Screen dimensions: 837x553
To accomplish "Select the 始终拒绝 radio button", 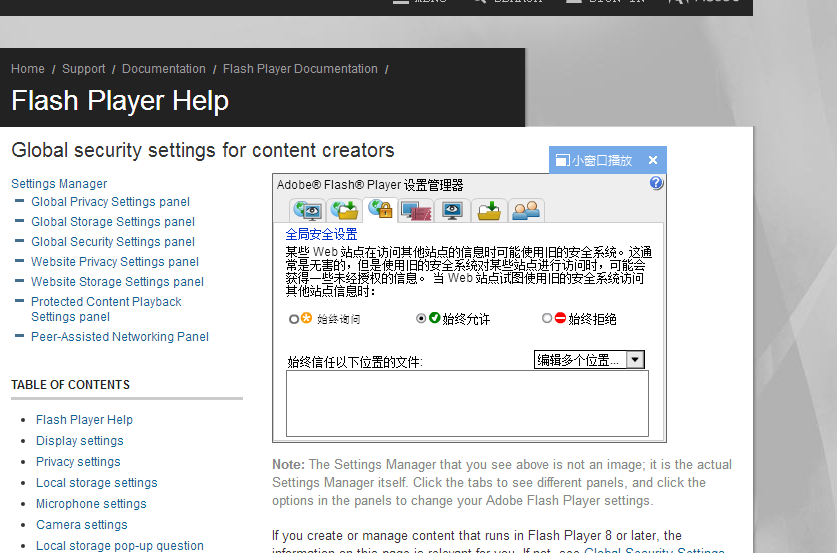I will coord(547,318).
